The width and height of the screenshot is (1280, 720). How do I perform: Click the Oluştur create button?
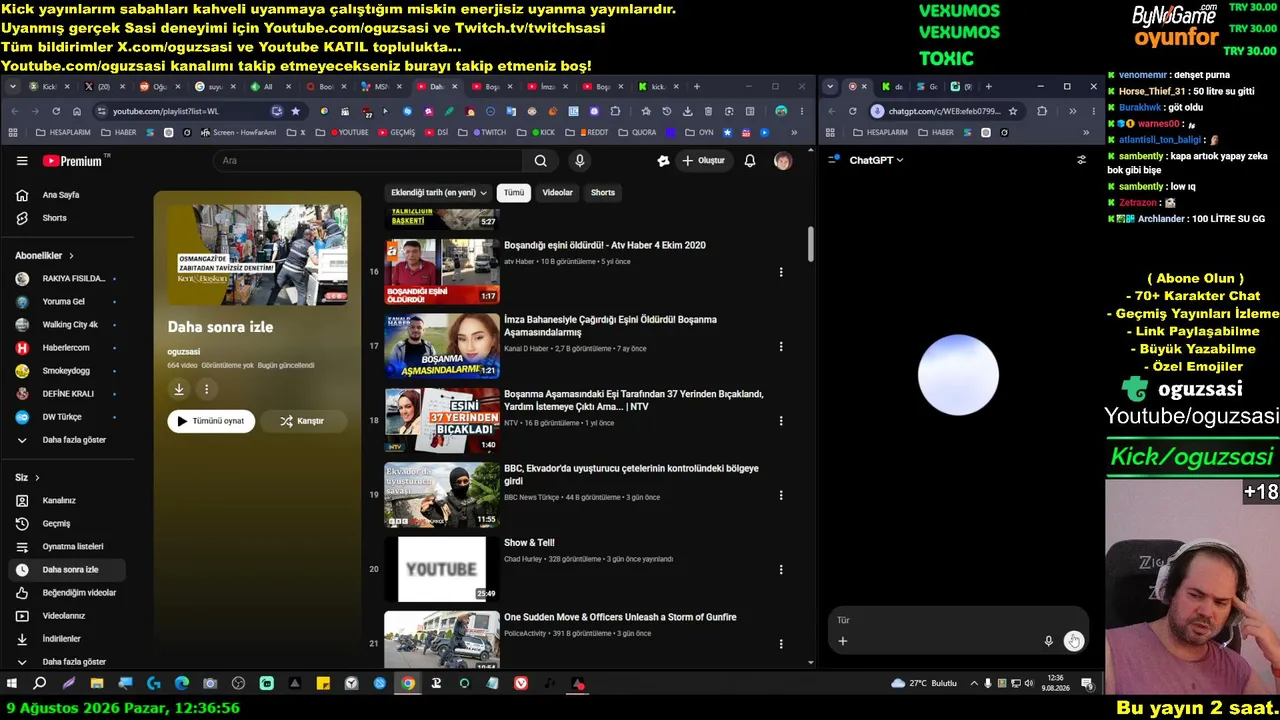click(703, 161)
